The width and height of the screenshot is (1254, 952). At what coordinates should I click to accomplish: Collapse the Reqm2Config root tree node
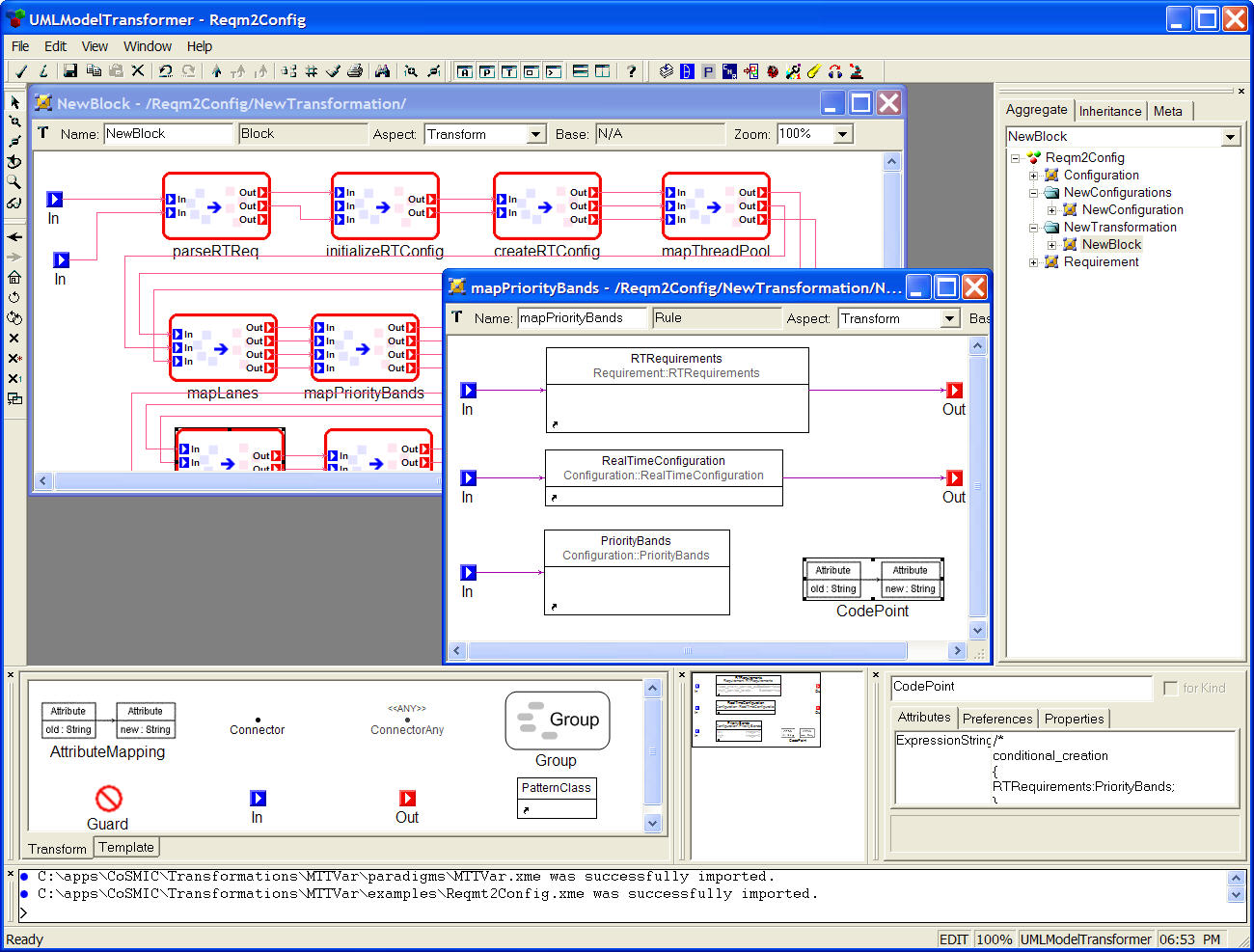[x=1015, y=158]
